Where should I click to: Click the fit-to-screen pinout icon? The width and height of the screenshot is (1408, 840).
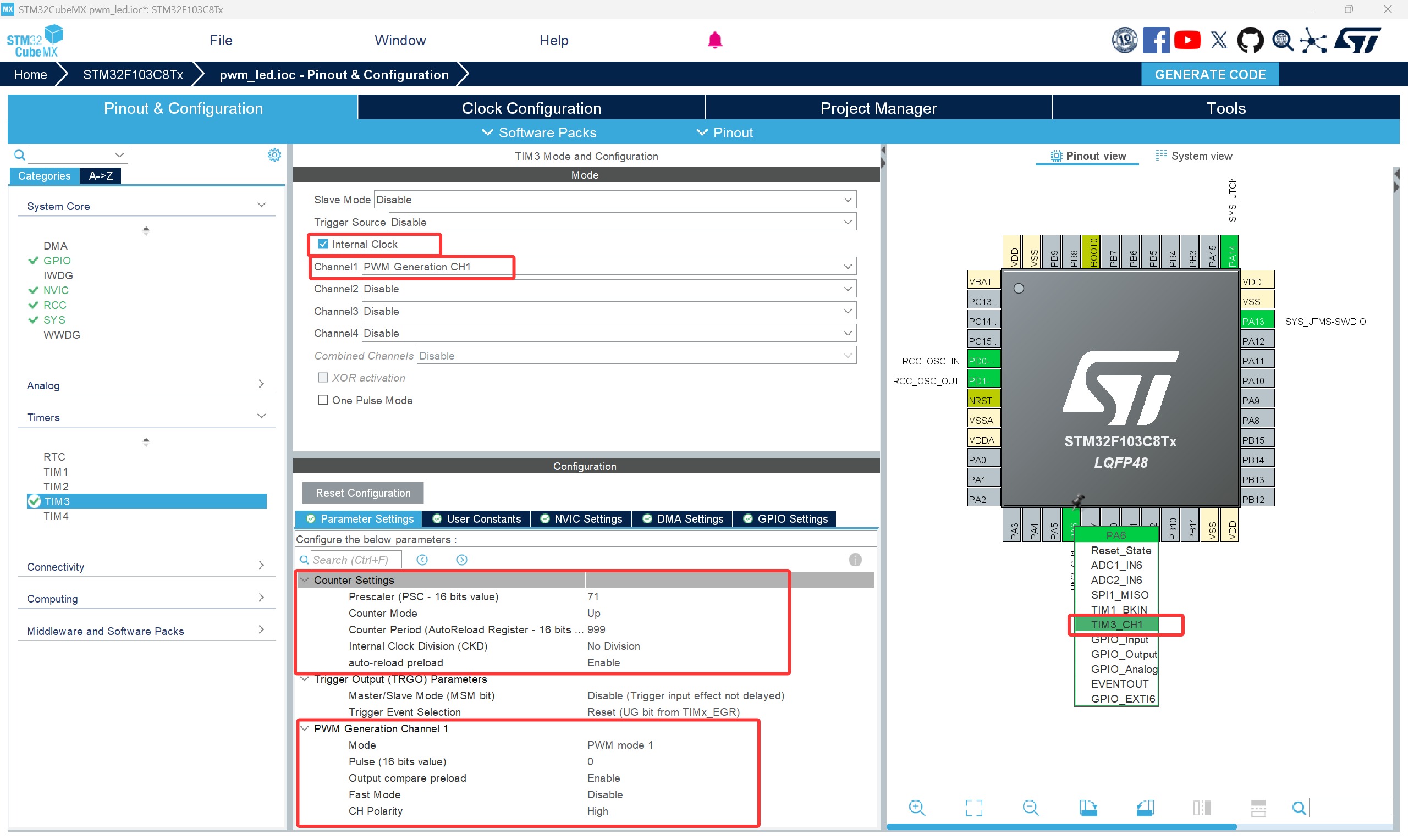coord(973,808)
